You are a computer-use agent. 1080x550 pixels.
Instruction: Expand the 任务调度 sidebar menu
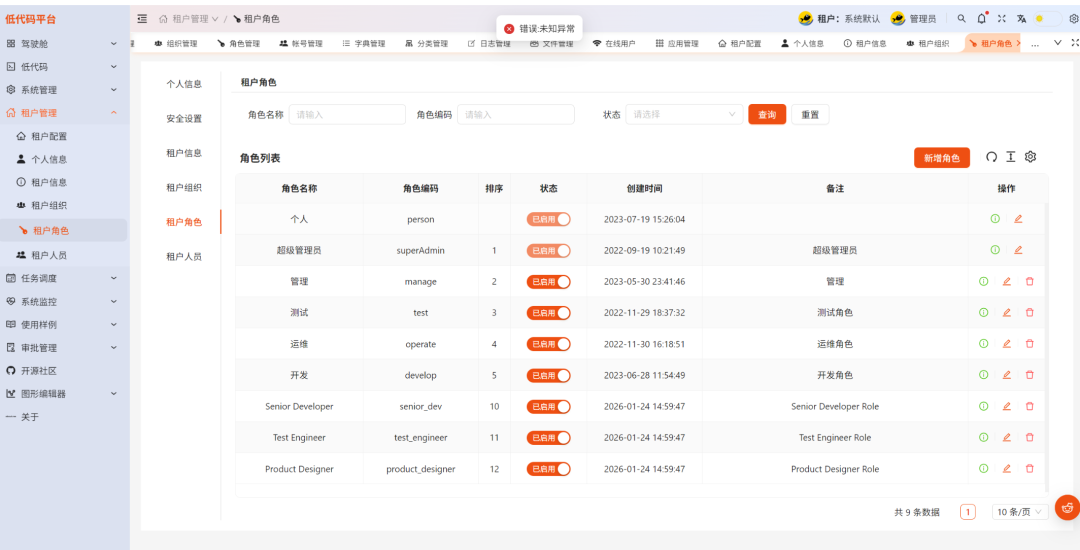click(x=63, y=278)
